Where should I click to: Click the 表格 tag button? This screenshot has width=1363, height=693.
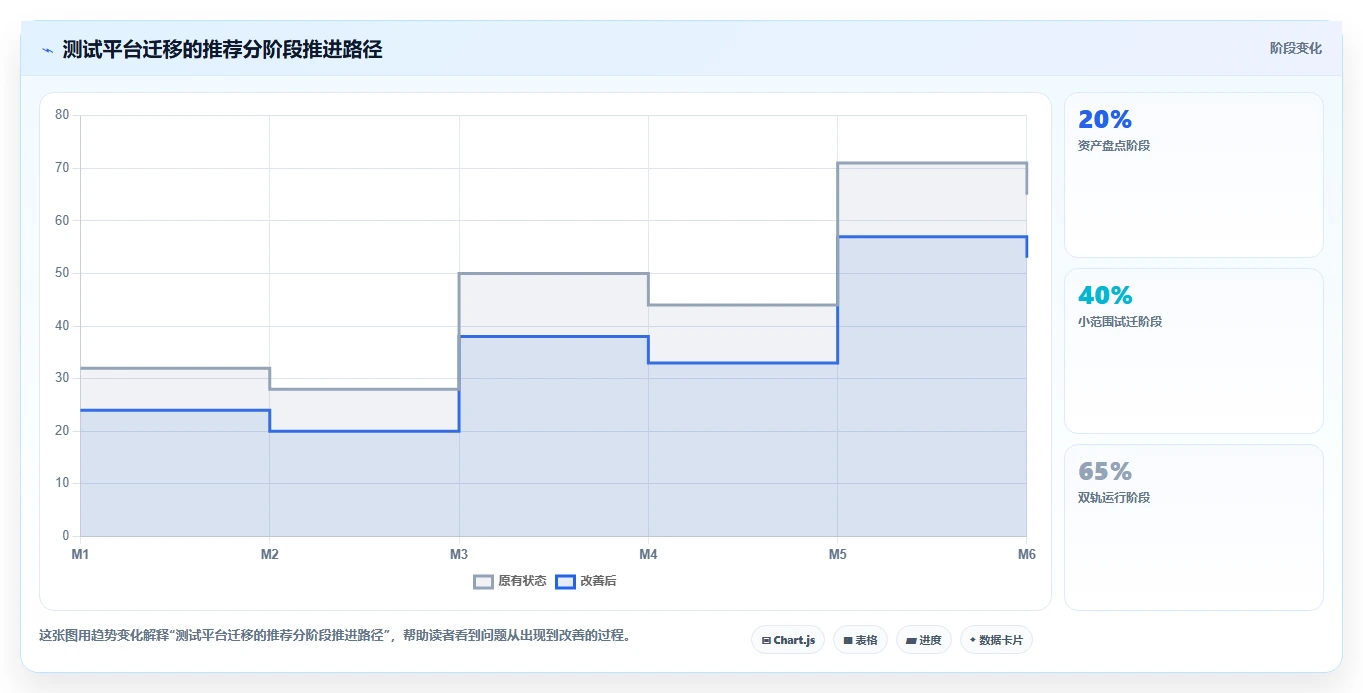pos(860,640)
